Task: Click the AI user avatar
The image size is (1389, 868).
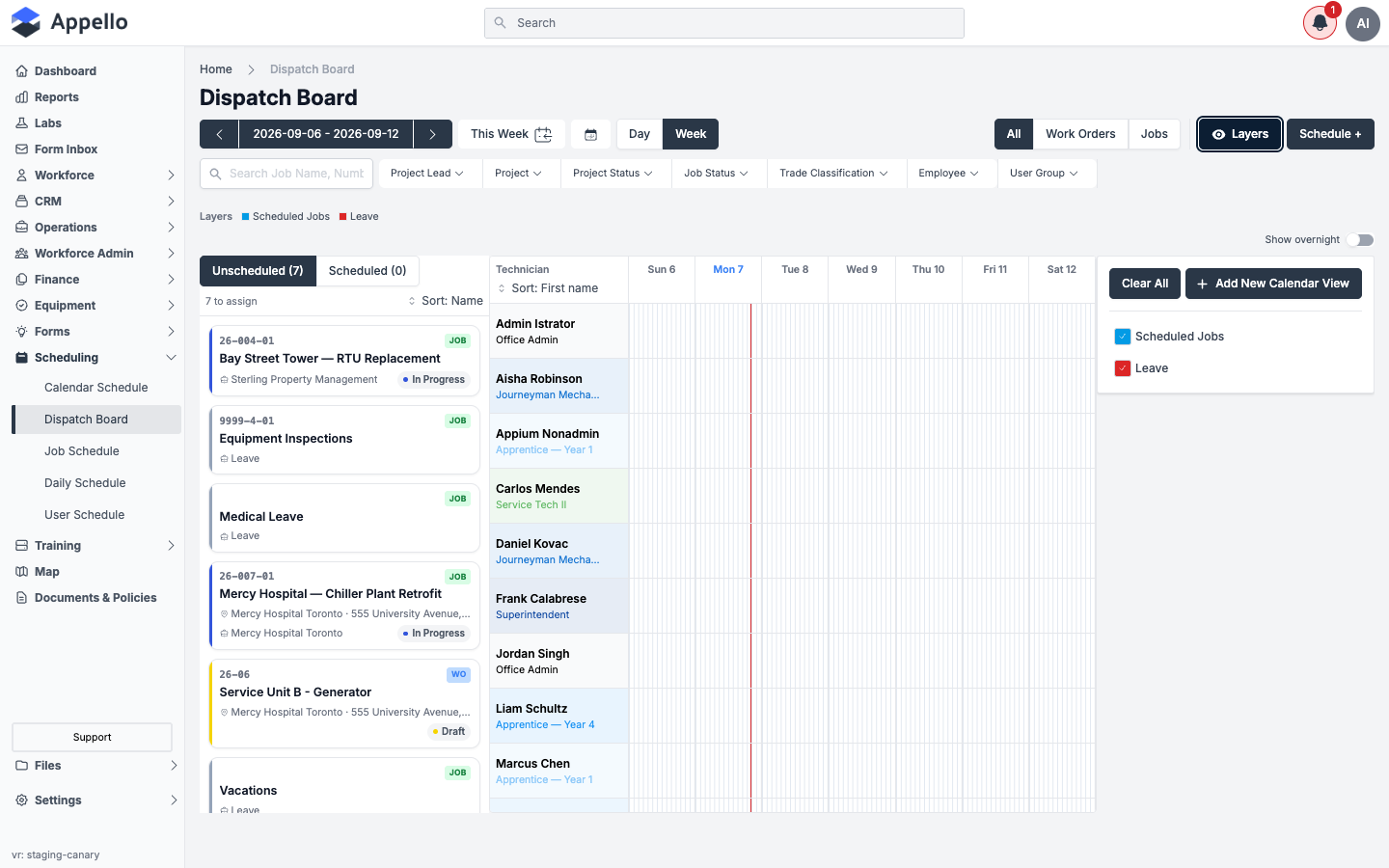Action: [x=1363, y=23]
